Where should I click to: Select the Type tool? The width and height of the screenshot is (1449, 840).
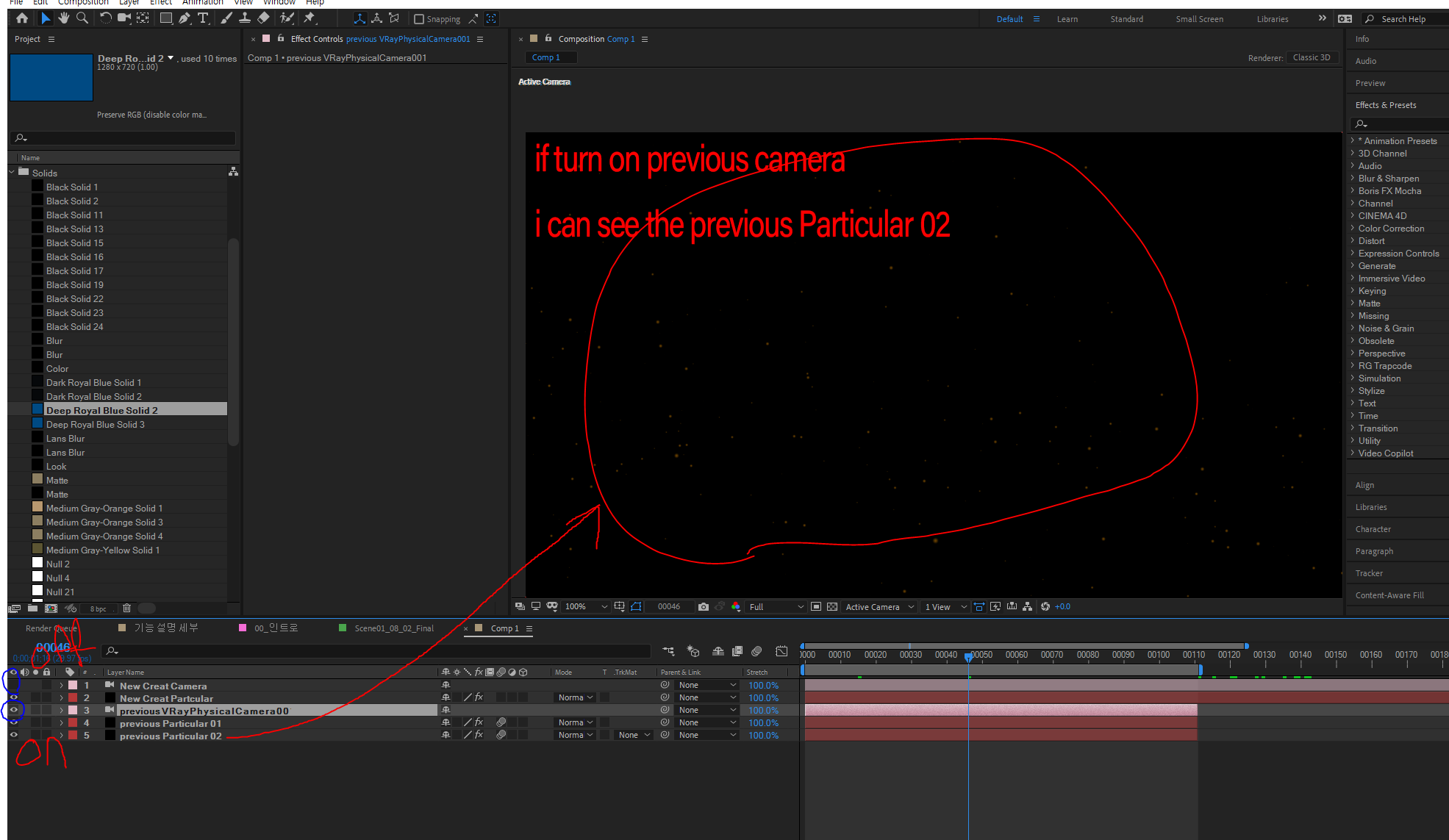[203, 18]
